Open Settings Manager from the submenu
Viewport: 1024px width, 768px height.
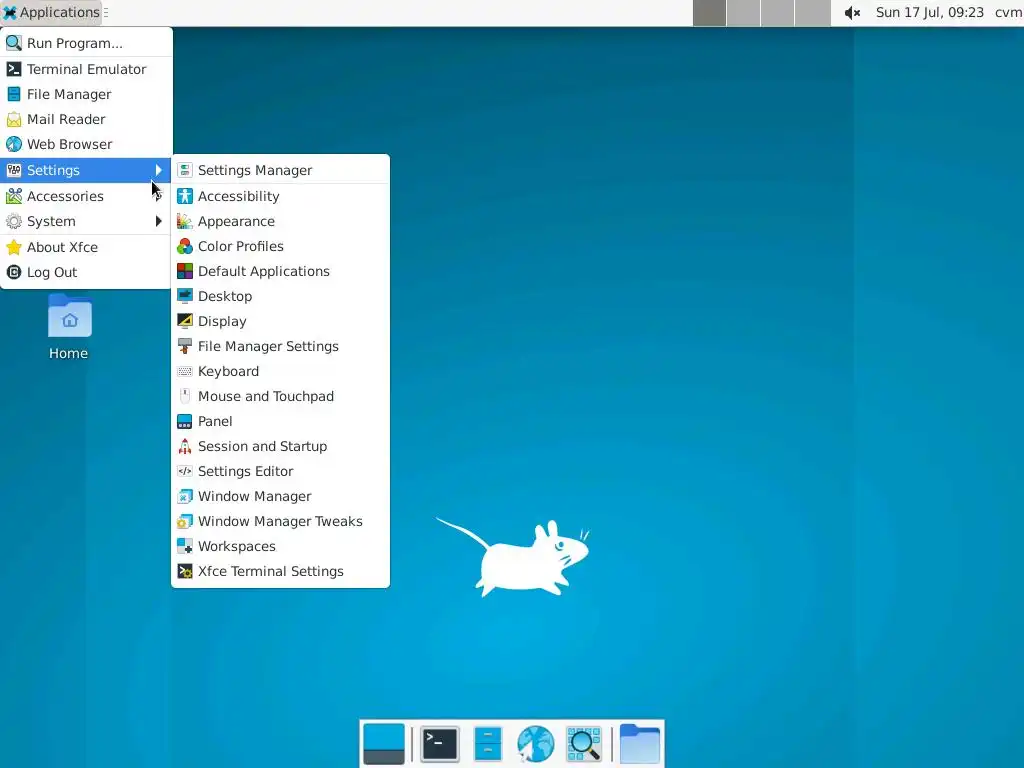coord(281,170)
